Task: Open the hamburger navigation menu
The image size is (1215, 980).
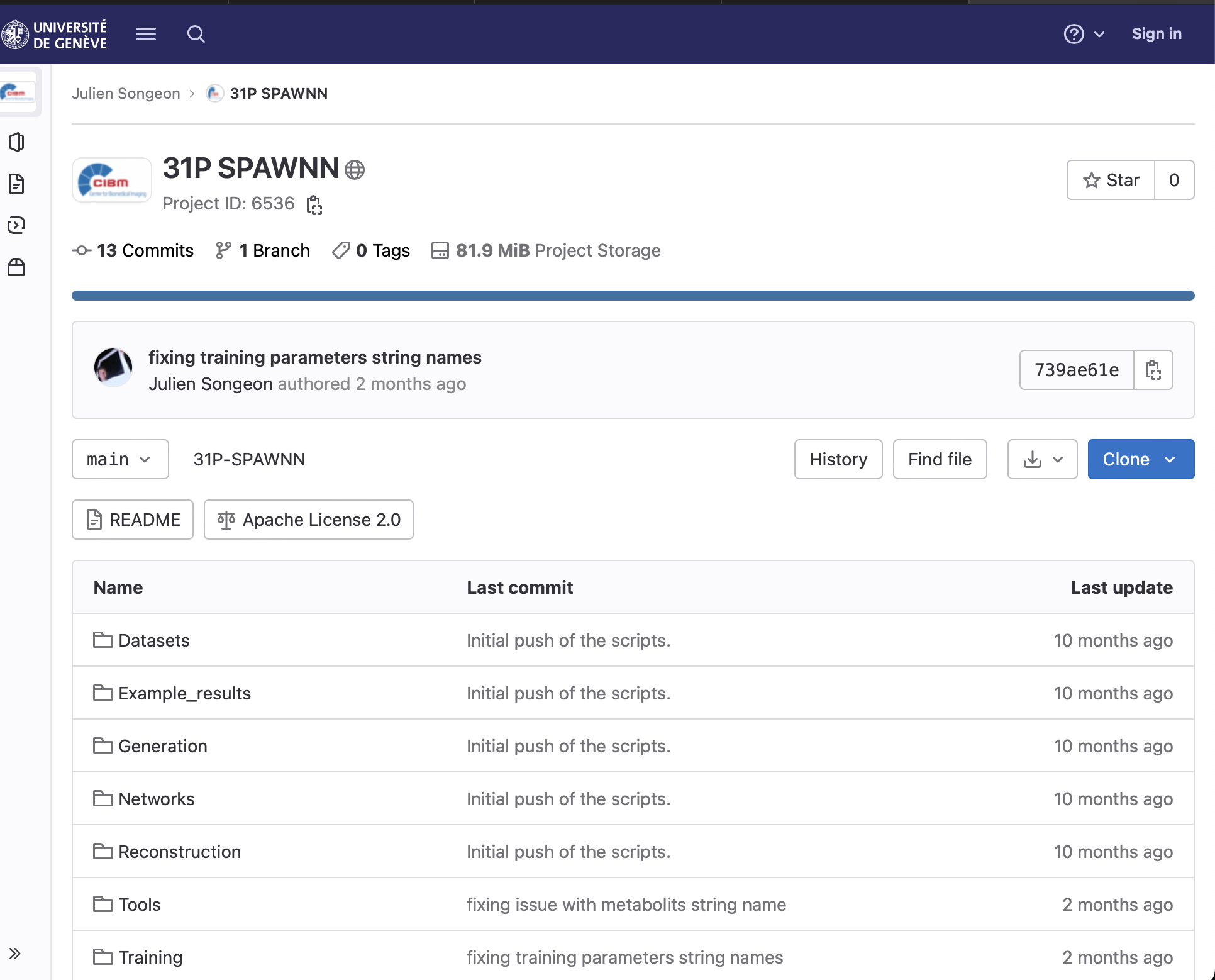Action: coord(145,34)
